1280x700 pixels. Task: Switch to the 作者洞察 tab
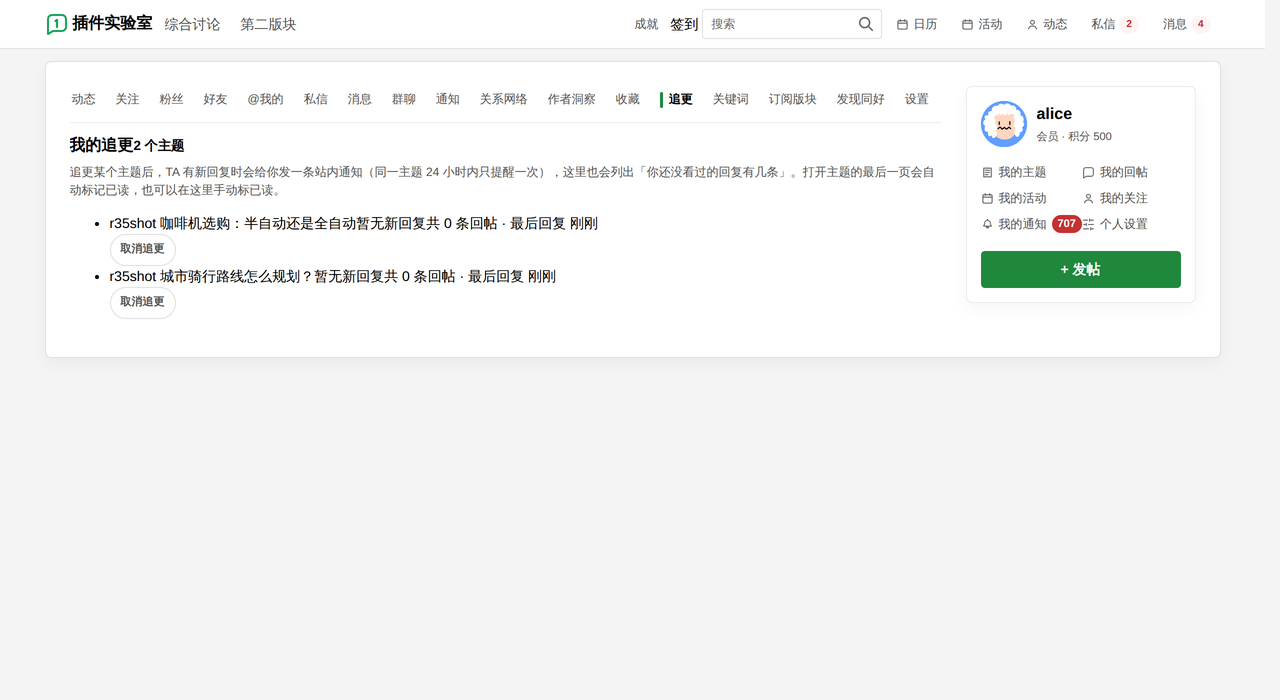pos(571,99)
